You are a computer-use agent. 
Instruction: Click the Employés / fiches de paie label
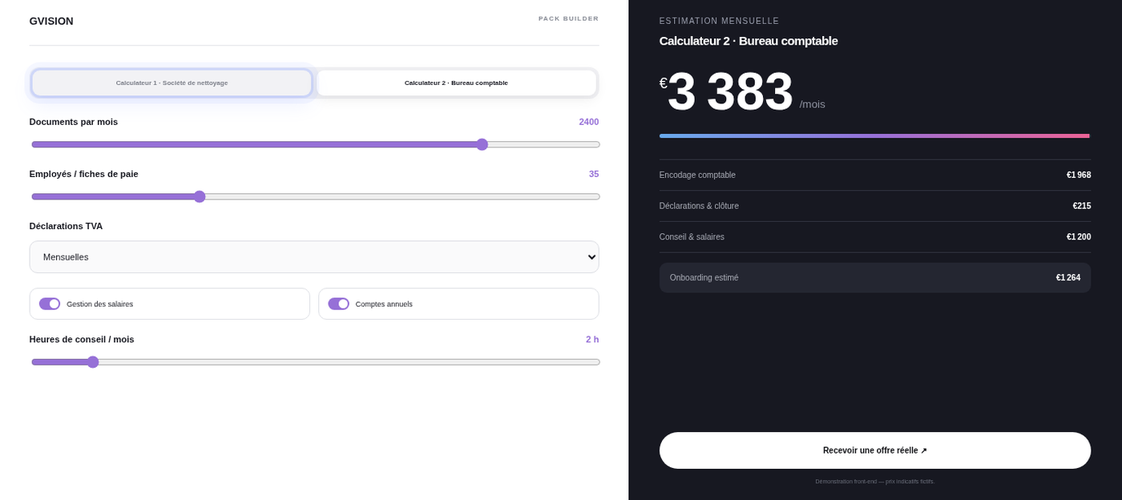[84, 175]
